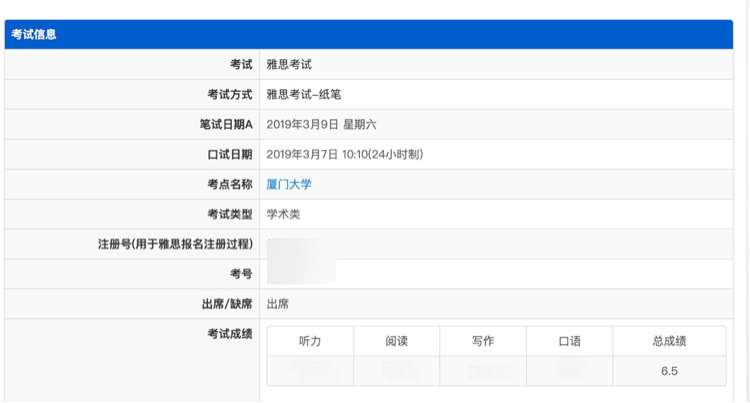
Task: Click the 阅读 score column header
Action: coord(397,341)
